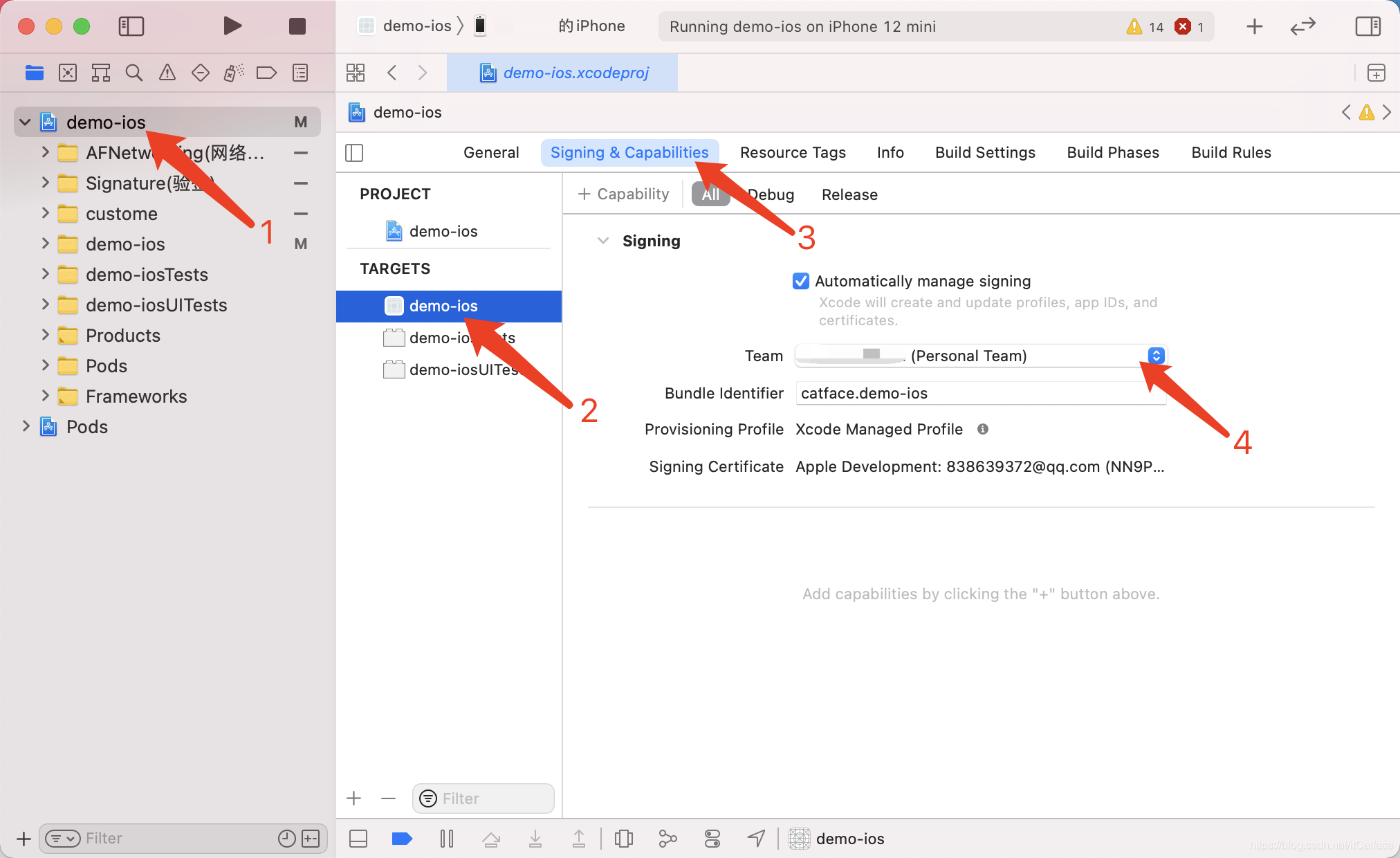Image resolution: width=1400 pixels, height=858 pixels.
Task: Open the Source Control navigator
Action: (x=68, y=73)
